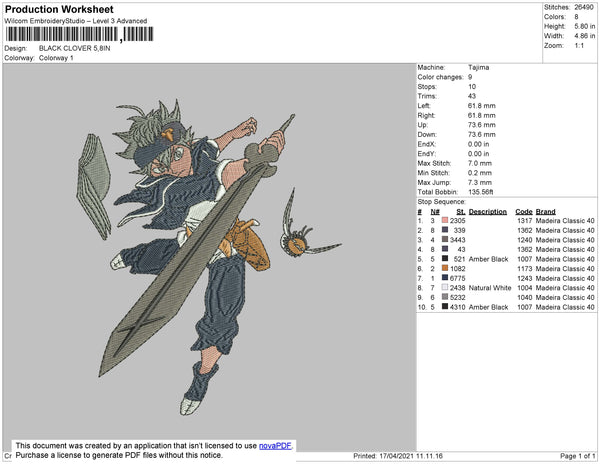600x464 pixels.
Task: Click the Max Stitch value '7.0 mm'
Action: coord(479,163)
